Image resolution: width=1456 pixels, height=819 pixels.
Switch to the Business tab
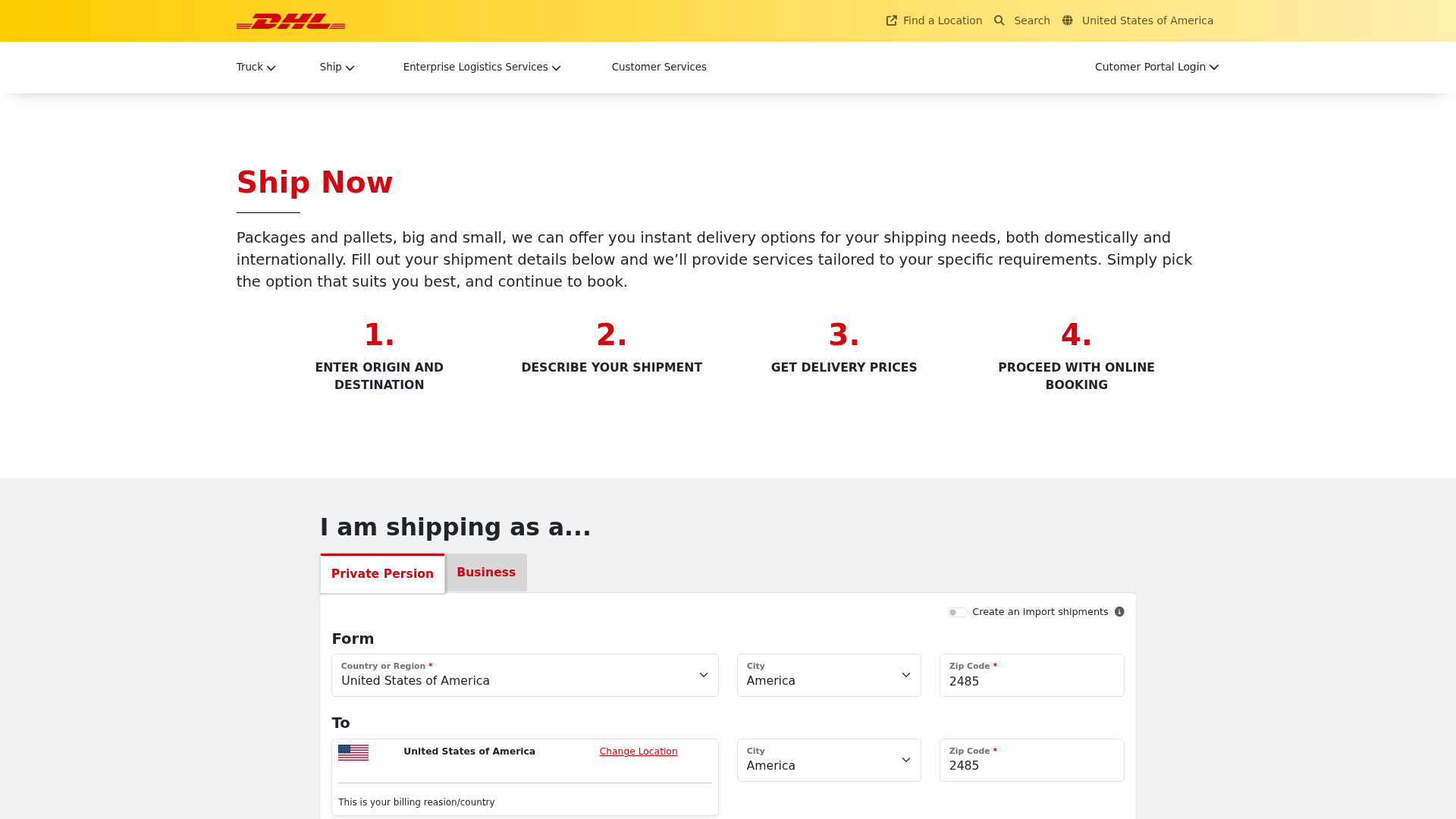point(486,573)
